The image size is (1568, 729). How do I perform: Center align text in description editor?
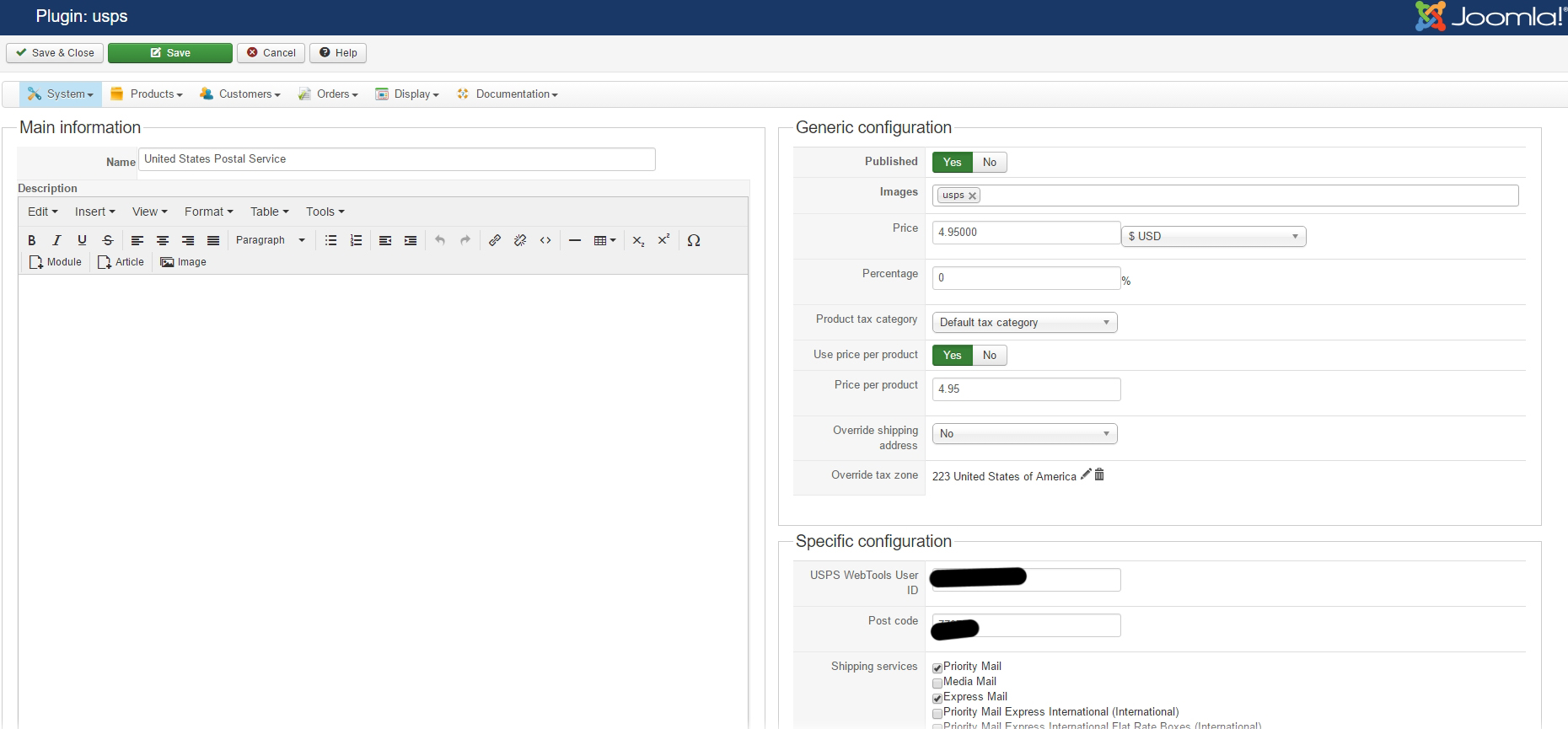click(x=163, y=240)
